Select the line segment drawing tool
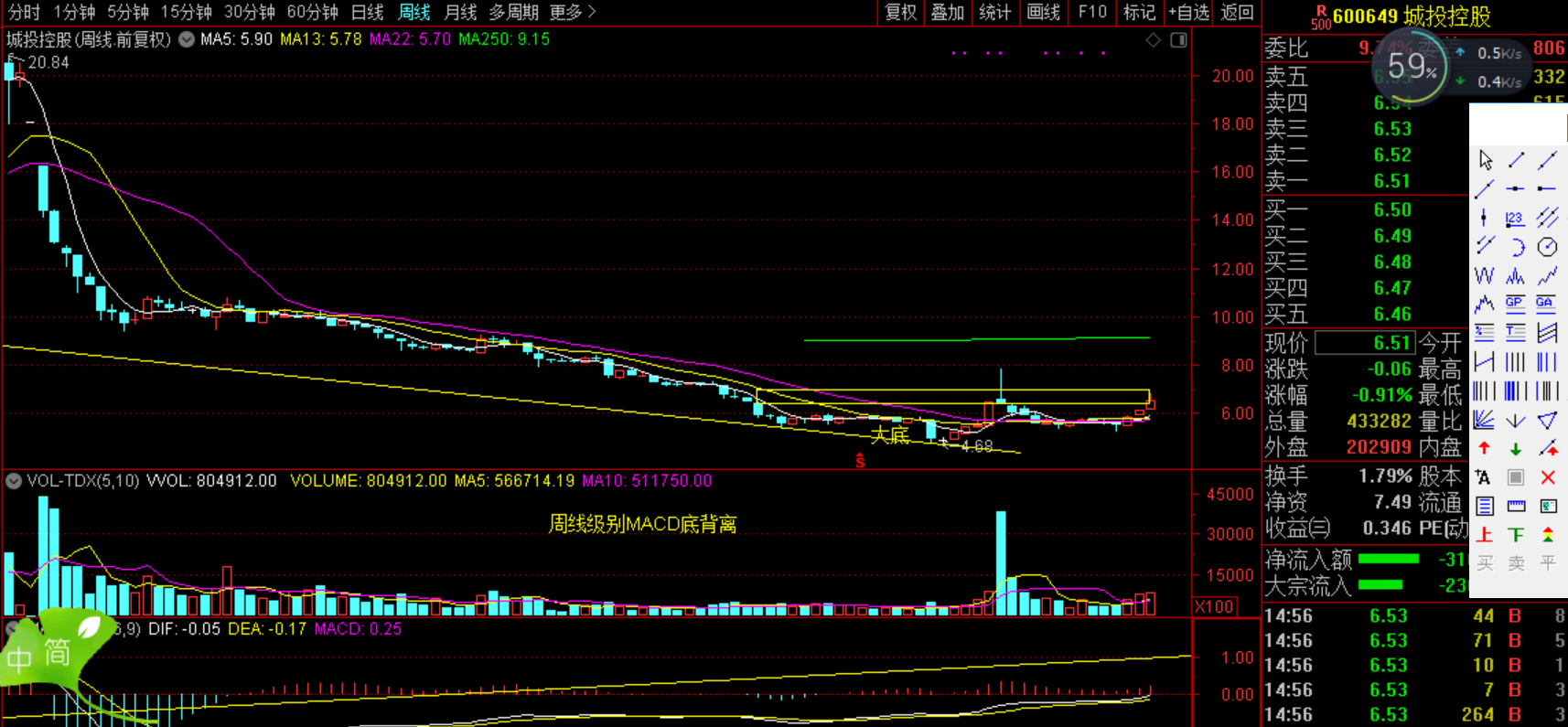 [1516, 160]
